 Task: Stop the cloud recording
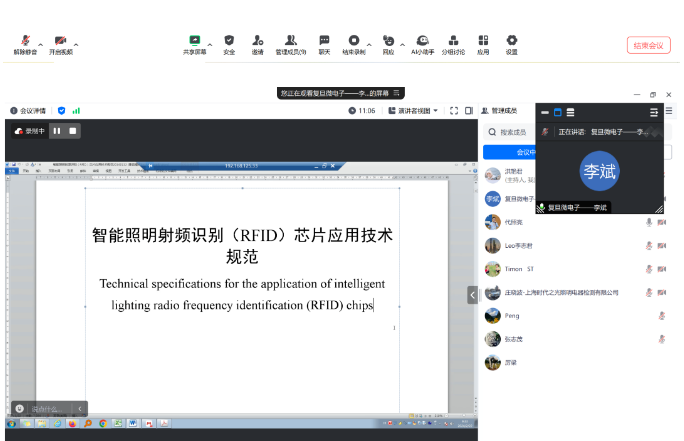click(x=72, y=131)
